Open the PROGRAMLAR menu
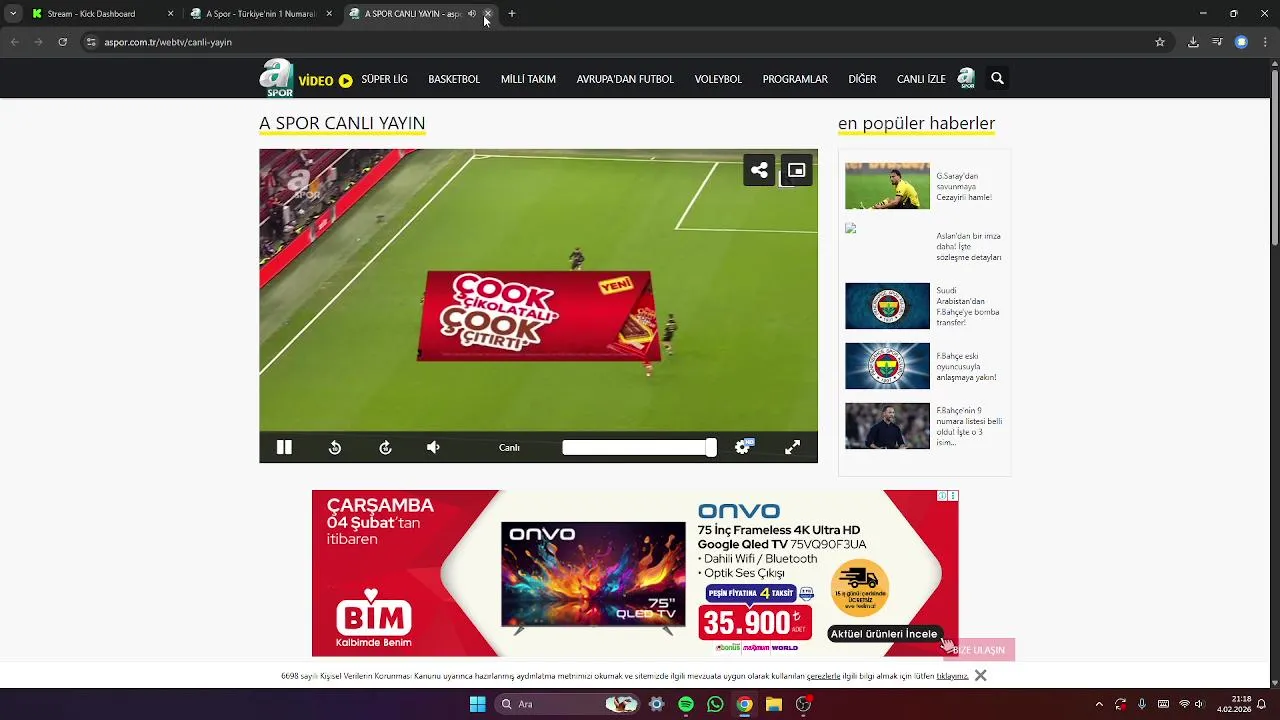Viewport: 1280px width, 720px height. tap(795, 79)
